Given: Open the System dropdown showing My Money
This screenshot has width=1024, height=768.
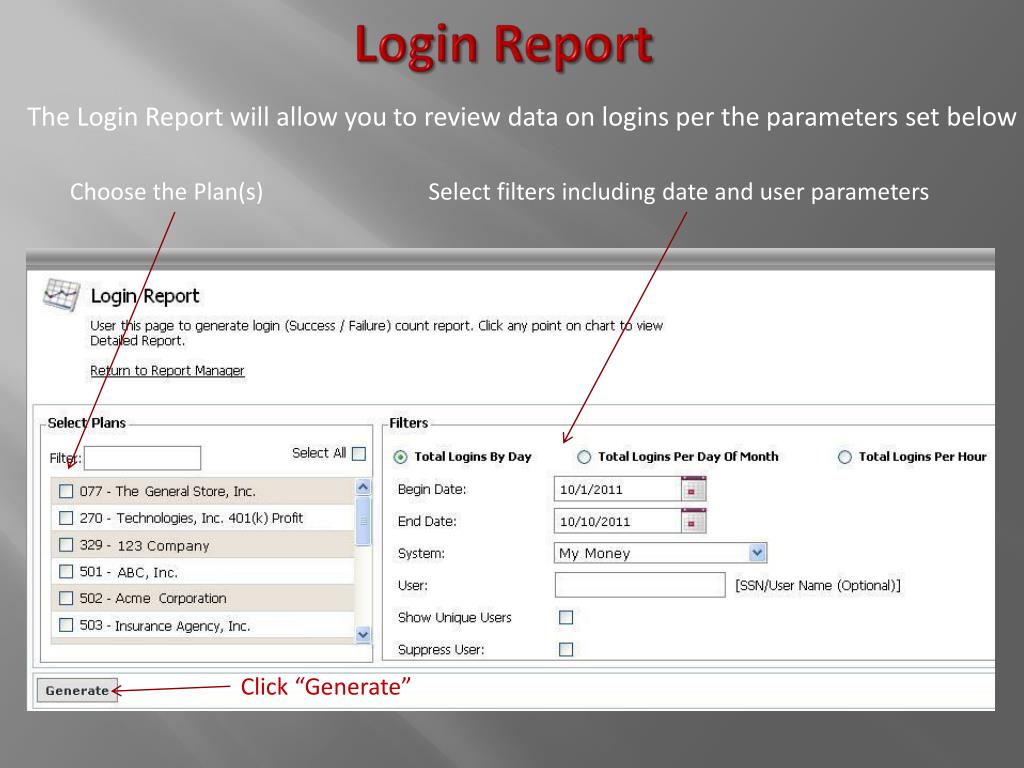Looking at the screenshot, I should [757, 552].
